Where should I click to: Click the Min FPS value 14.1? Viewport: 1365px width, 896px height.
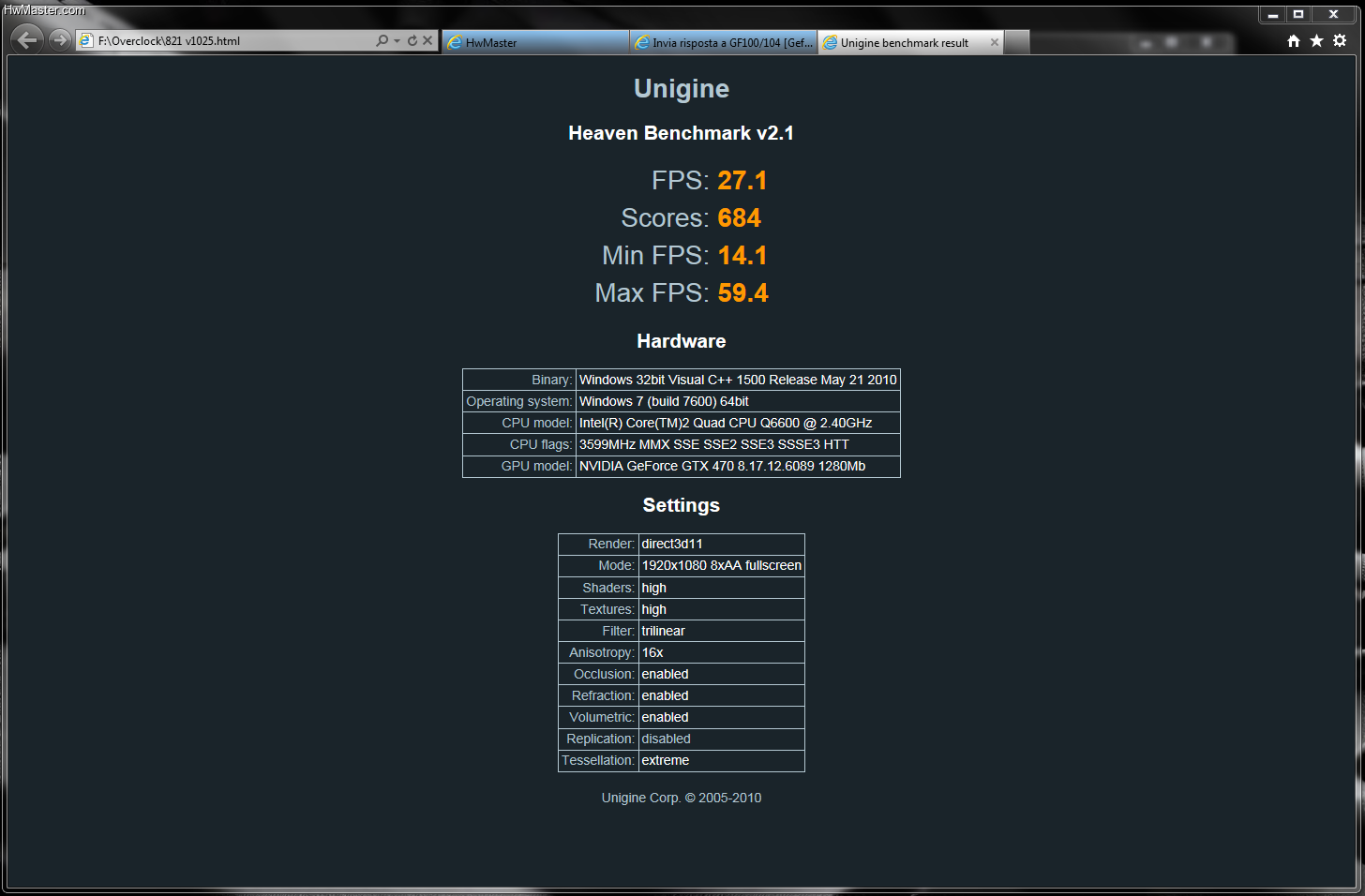click(742, 255)
